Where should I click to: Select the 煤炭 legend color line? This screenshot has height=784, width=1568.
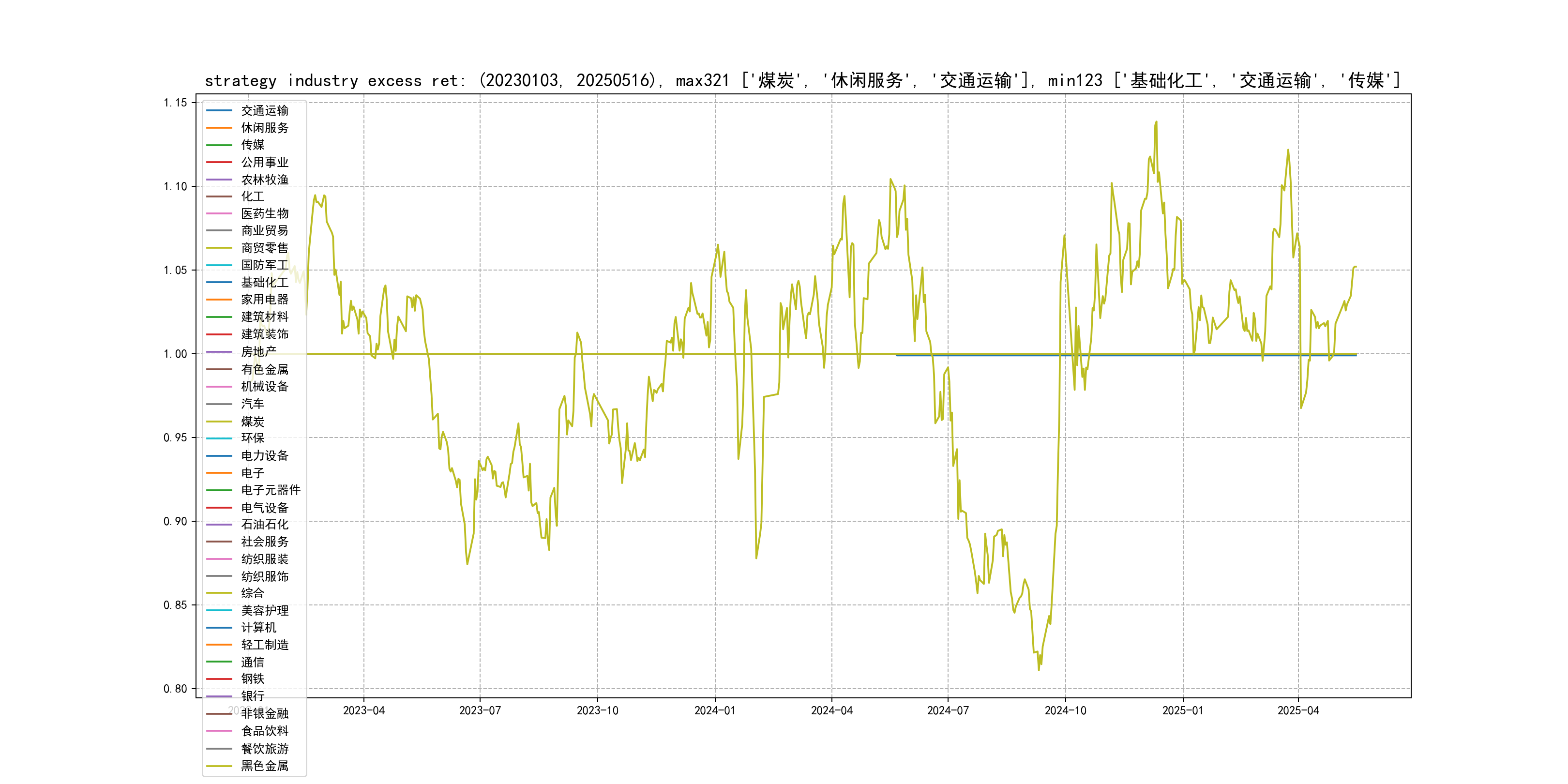(219, 421)
